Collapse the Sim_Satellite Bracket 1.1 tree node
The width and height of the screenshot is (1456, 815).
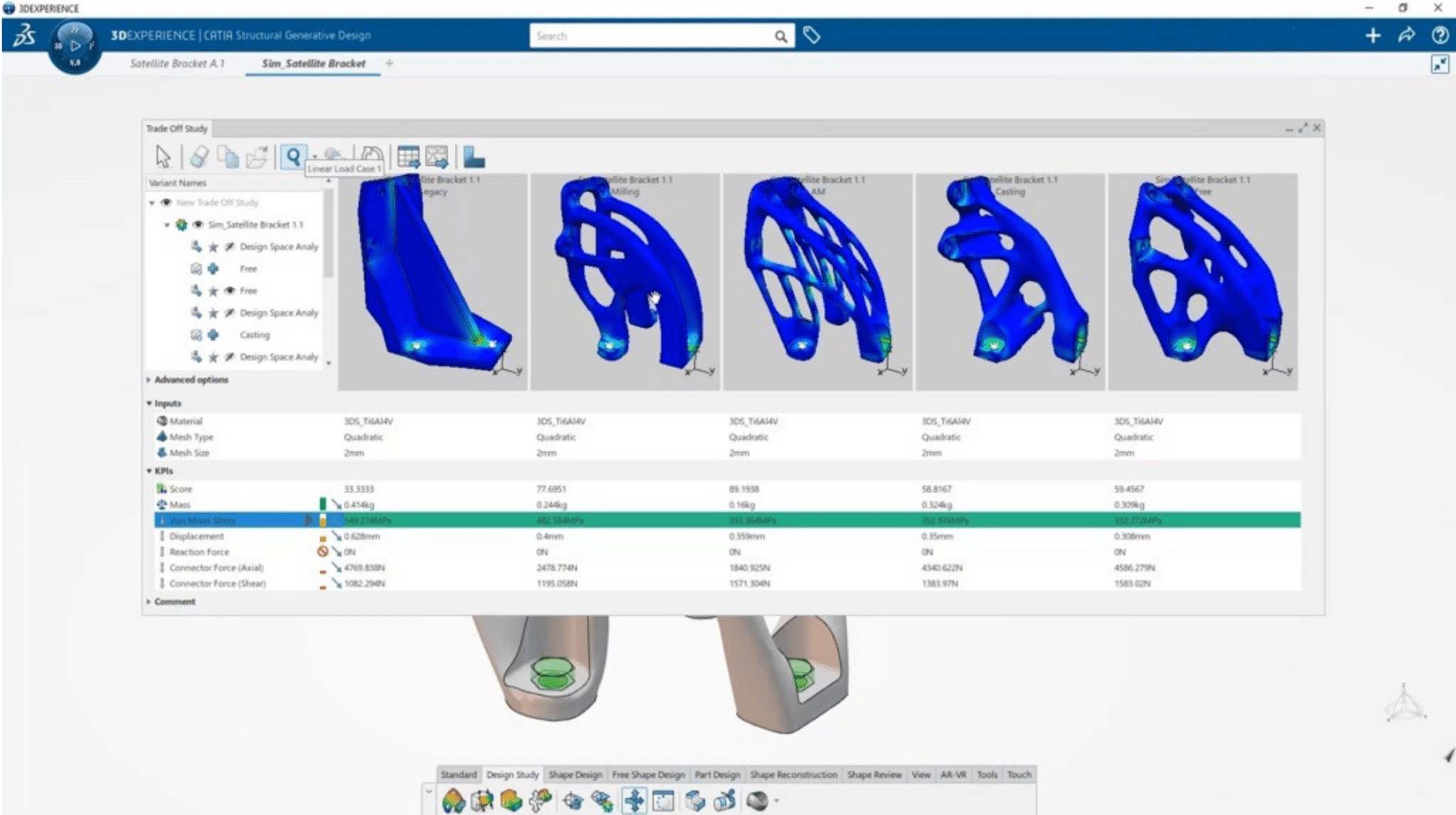tap(167, 225)
